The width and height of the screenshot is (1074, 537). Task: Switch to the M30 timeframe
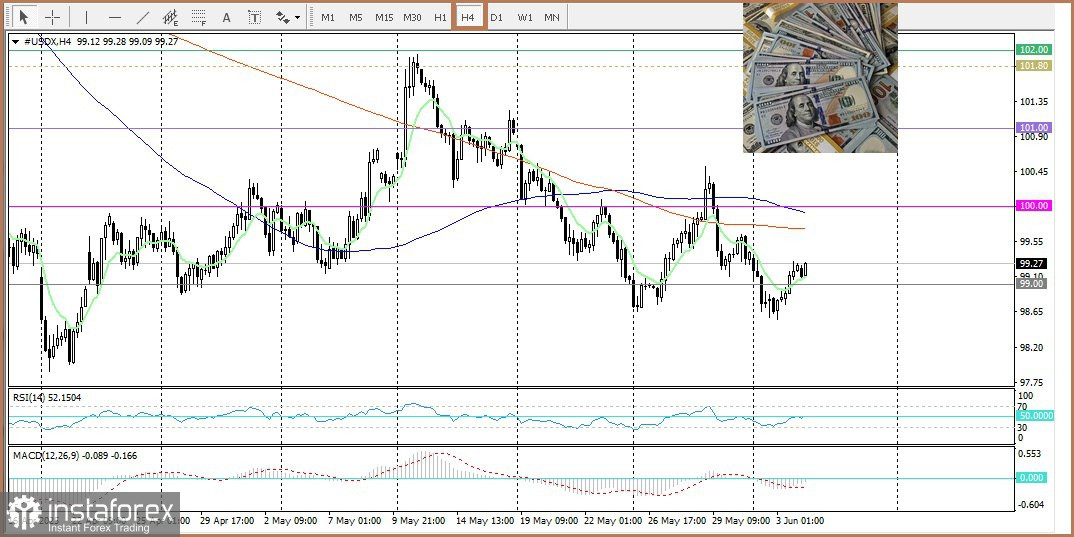click(x=412, y=17)
